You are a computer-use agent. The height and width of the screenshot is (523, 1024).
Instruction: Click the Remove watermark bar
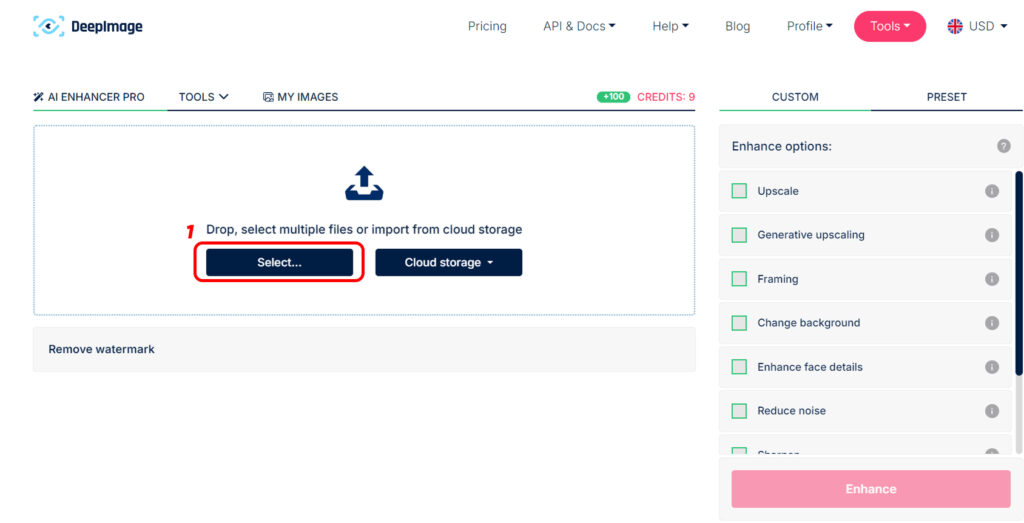coord(364,349)
